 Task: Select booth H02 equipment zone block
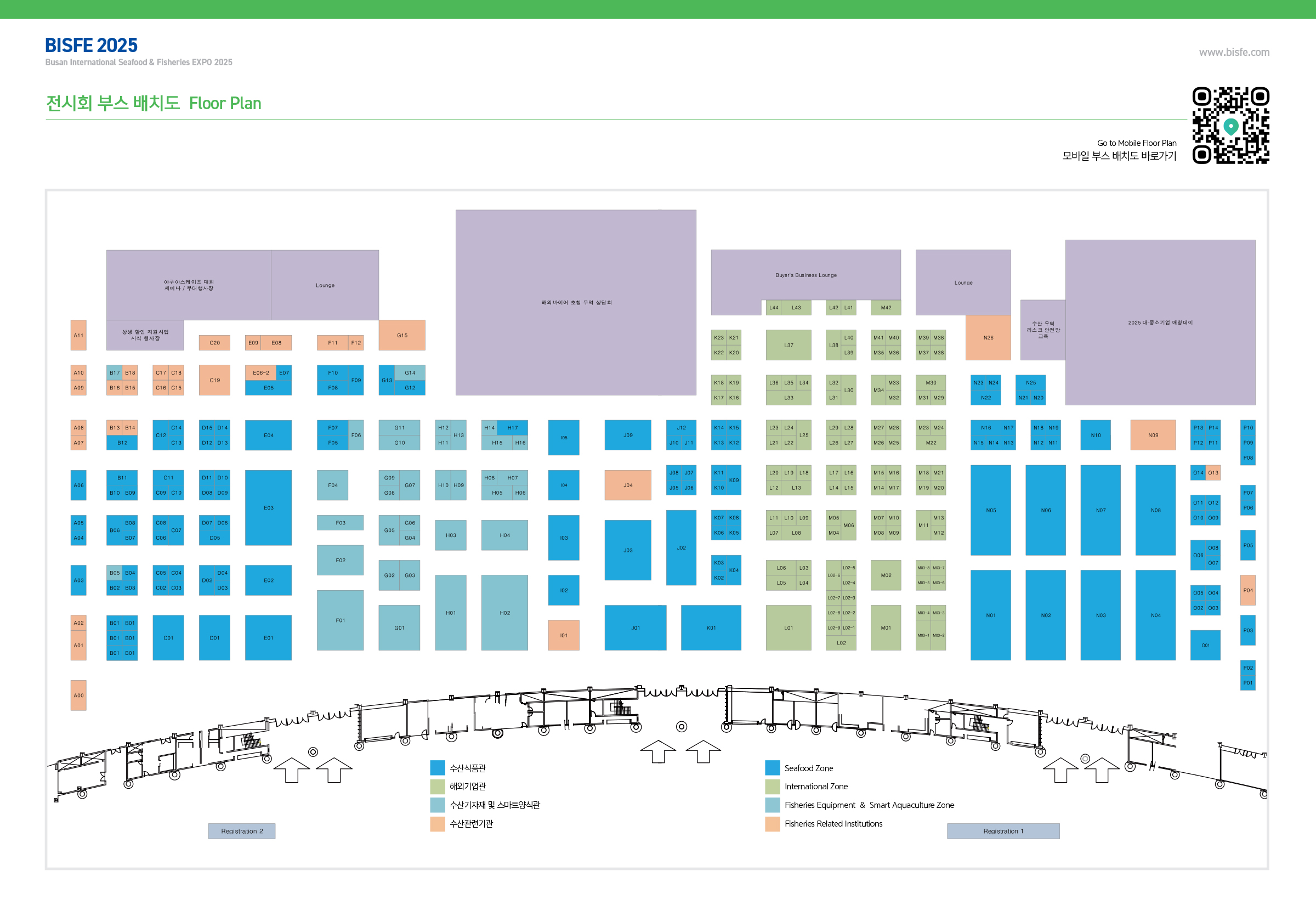point(504,612)
